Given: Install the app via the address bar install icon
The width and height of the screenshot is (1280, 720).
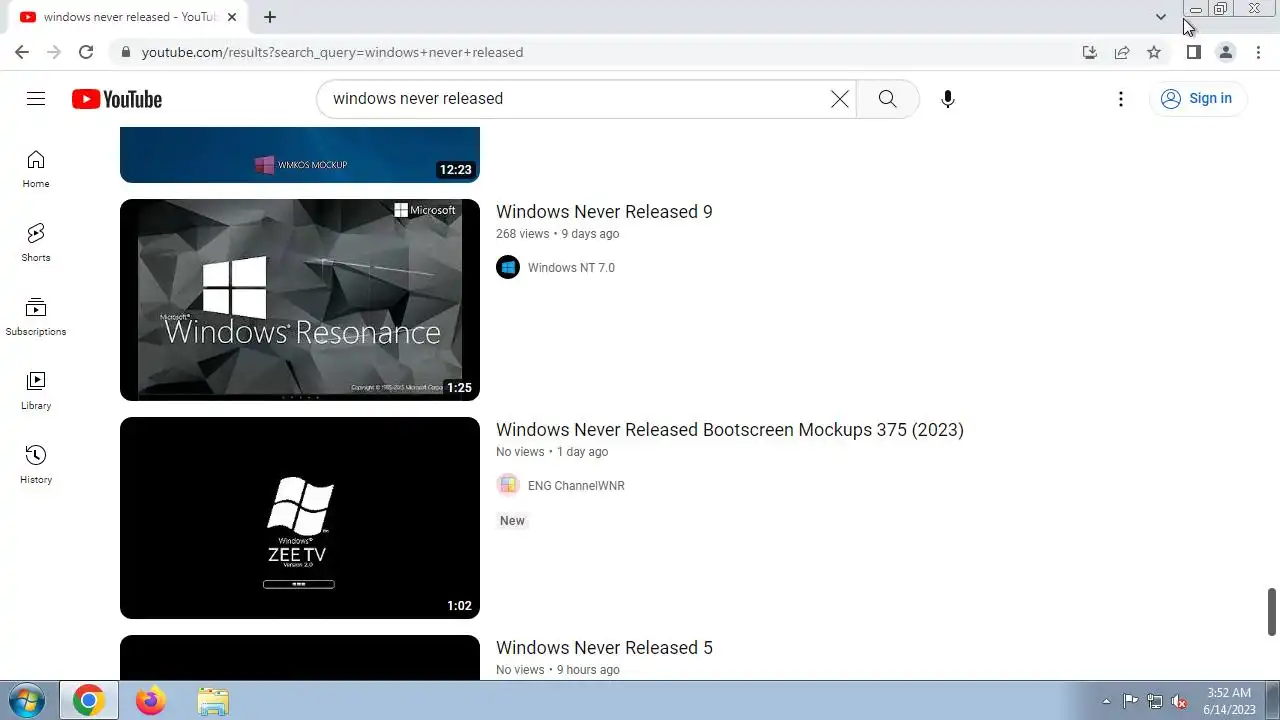Looking at the screenshot, I should pyautogui.click(x=1090, y=52).
